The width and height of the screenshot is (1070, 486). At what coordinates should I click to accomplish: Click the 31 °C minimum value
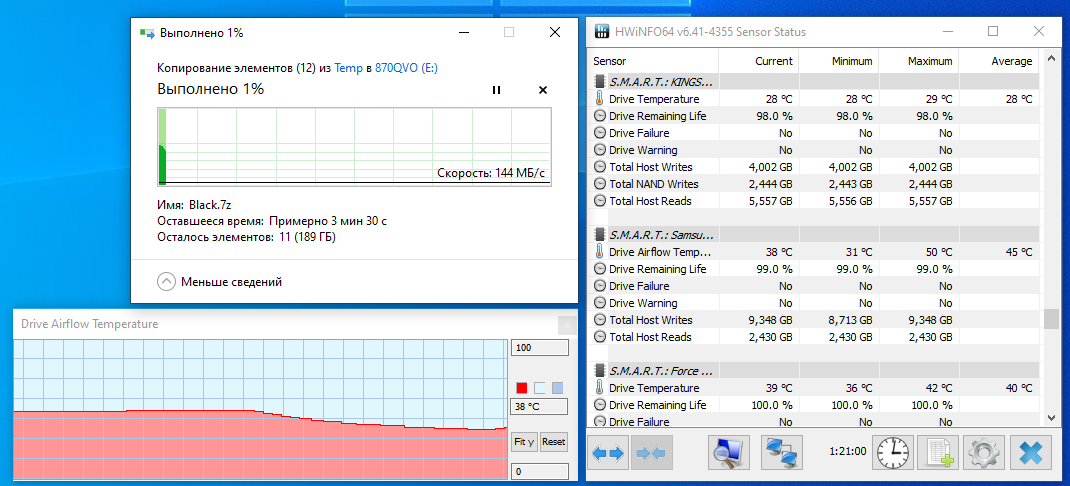click(857, 252)
